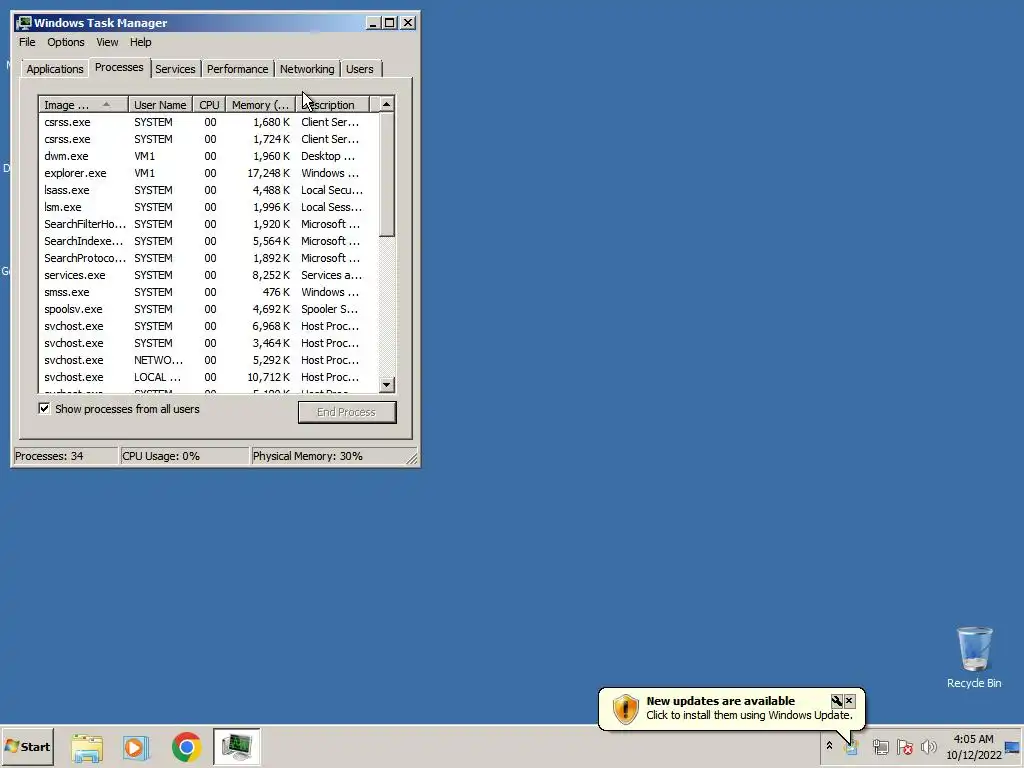
Task: Open the Start menu
Action: pos(27,746)
